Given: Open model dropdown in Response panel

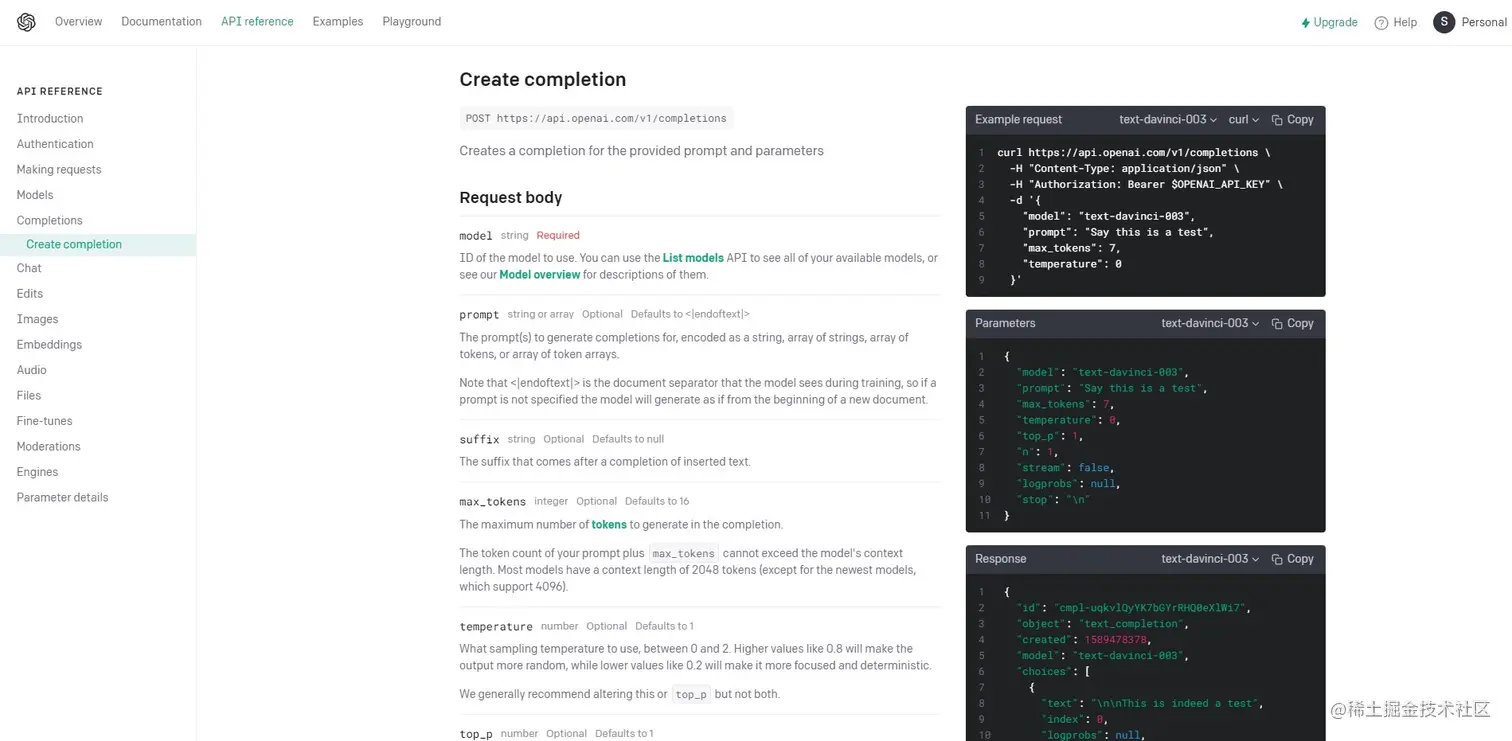Looking at the screenshot, I should [1210, 559].
